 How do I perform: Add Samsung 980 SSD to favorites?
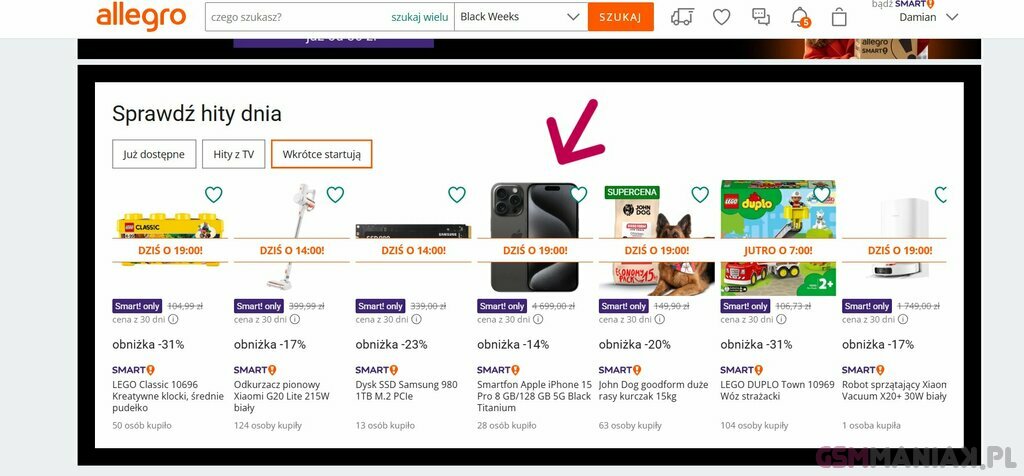456,195
